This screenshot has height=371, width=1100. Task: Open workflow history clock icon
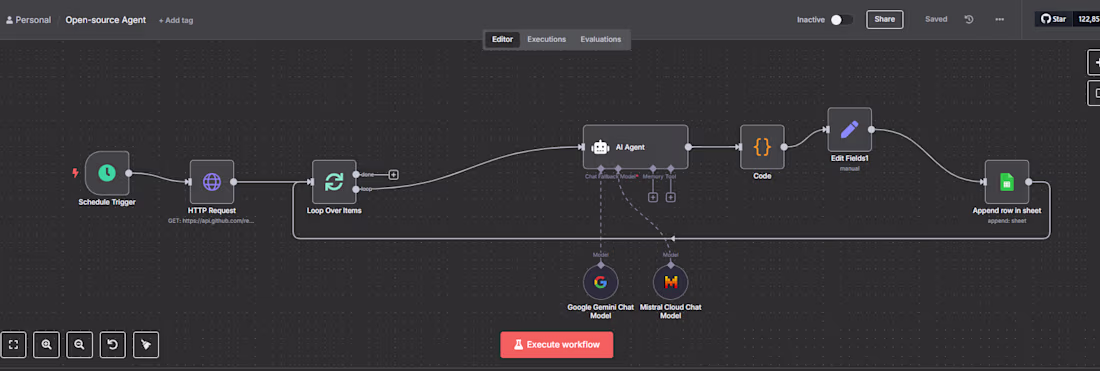(969, 20)
